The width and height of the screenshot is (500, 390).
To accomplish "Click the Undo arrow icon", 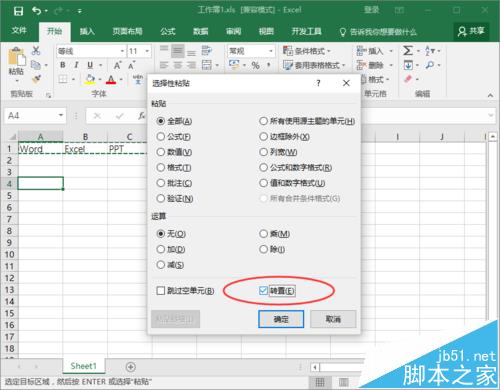I will point(36,11).
